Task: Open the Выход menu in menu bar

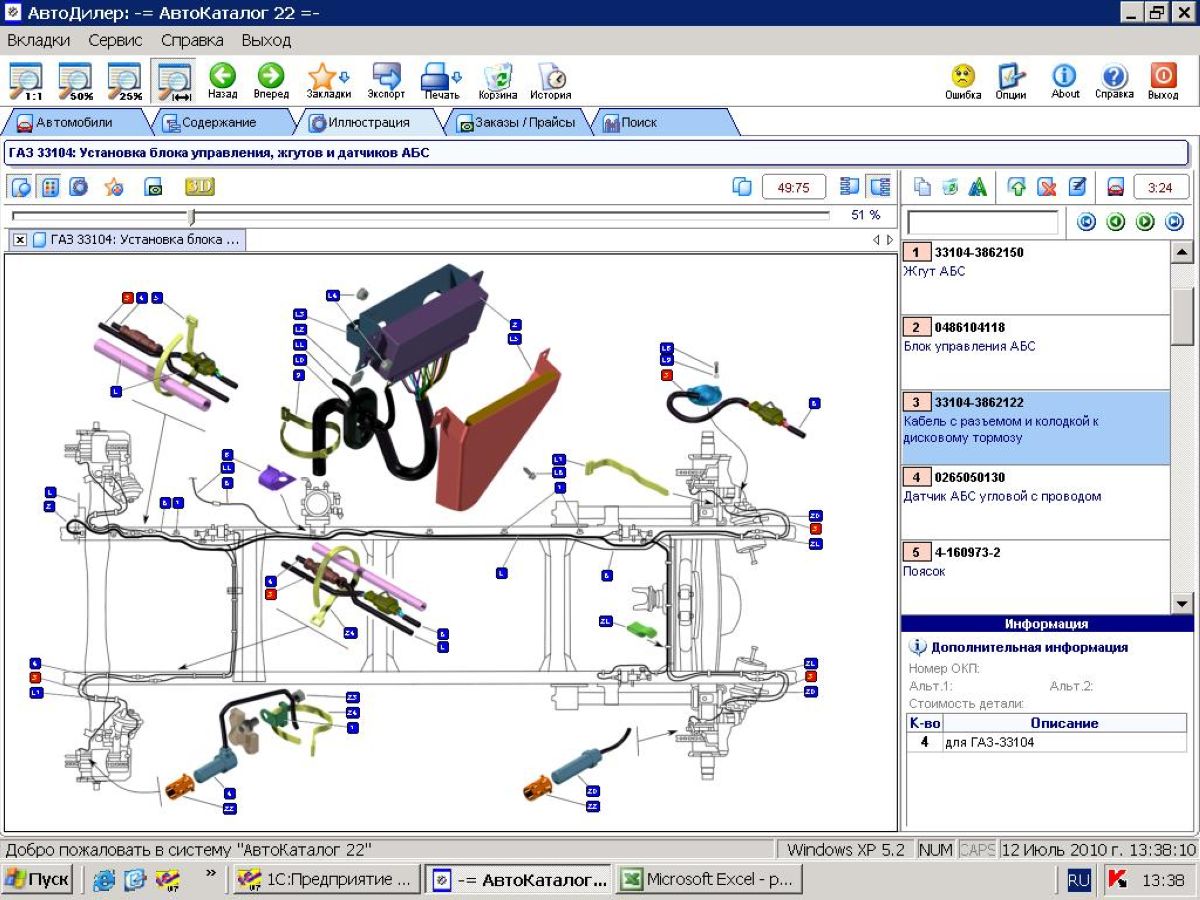Action: [x=266, y=41]
